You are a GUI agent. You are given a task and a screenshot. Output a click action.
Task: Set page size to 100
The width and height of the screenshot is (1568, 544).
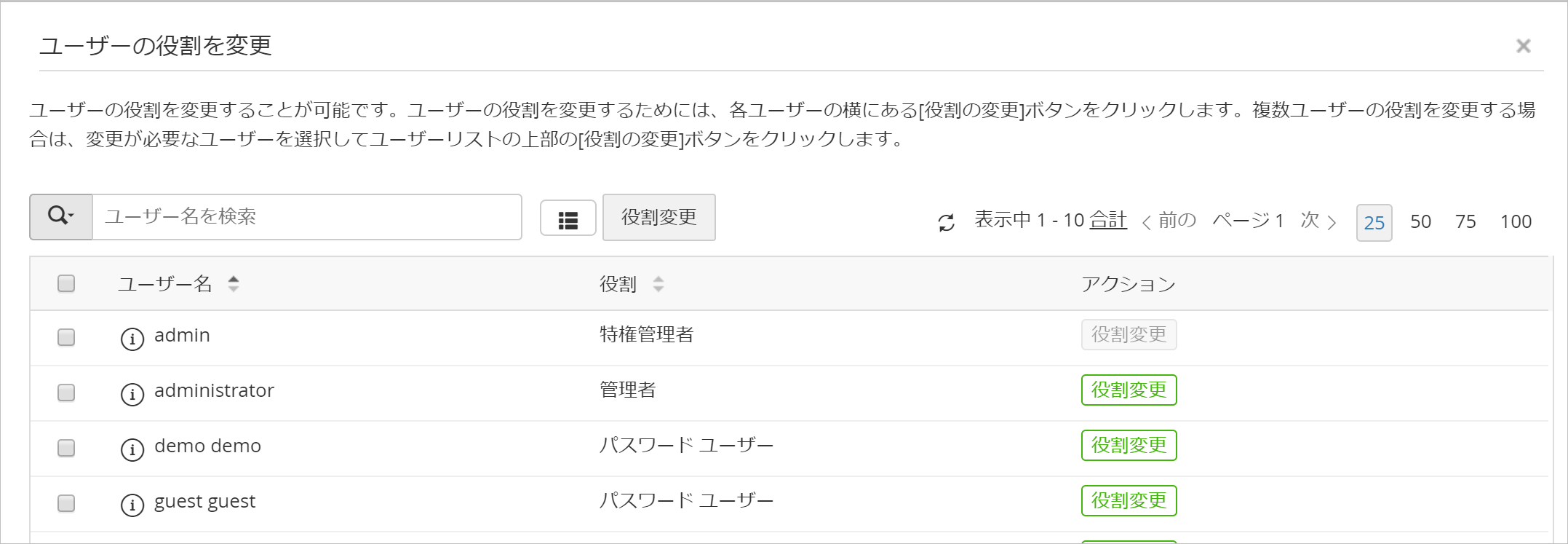click(x=1516, y=222)
